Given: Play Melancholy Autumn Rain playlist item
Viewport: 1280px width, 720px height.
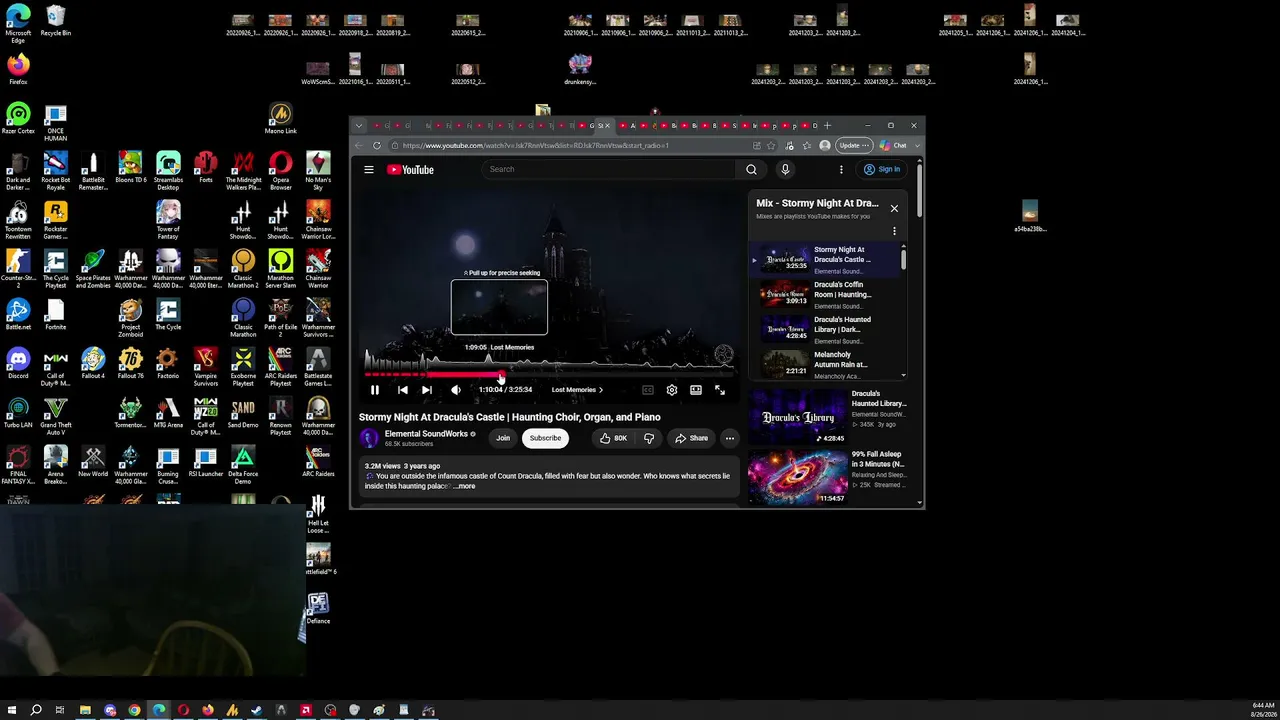Looking at the screenshot, I should coord(828,363).
